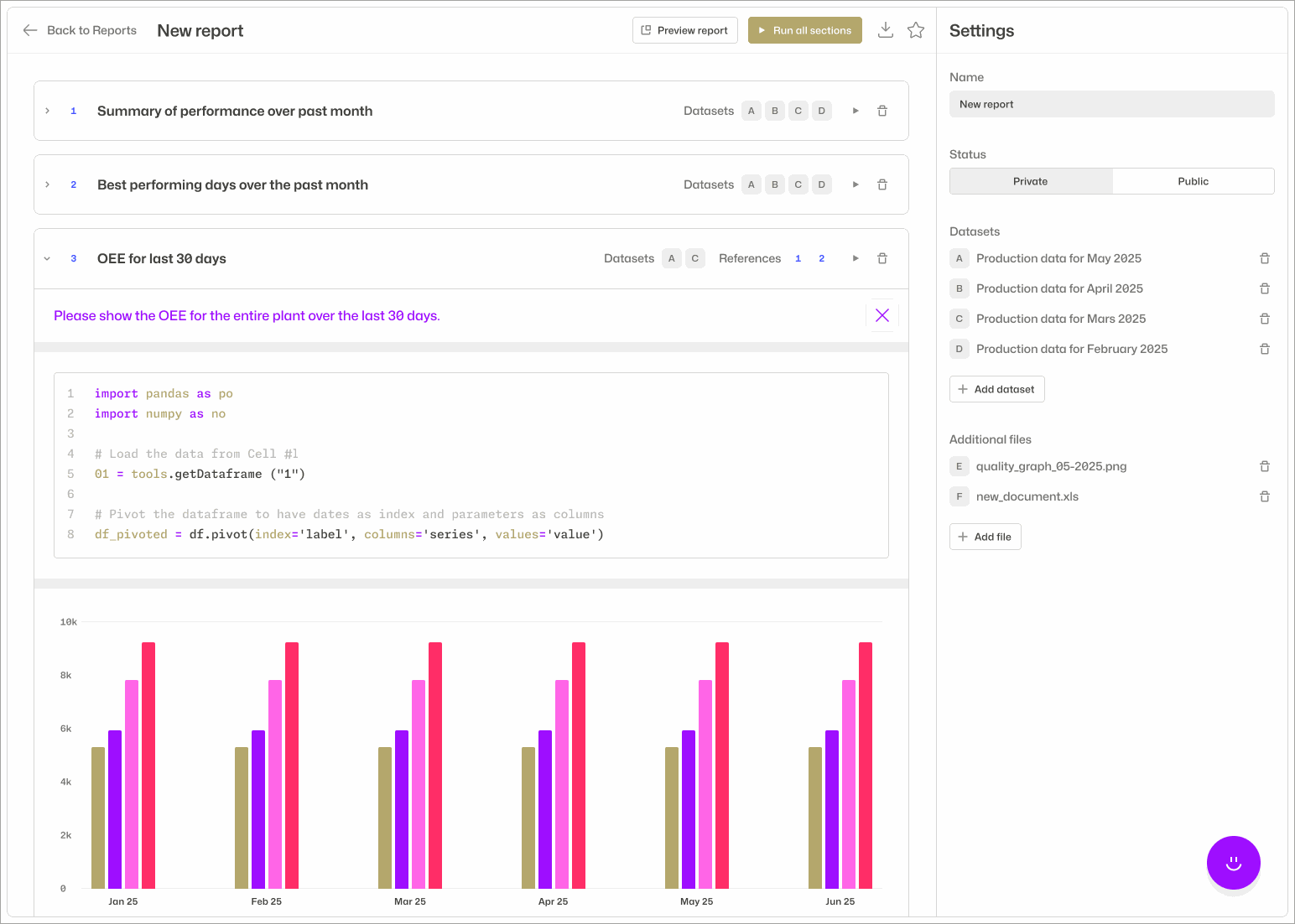Remove Production data for May 2025
This screenshot has height=924, width=1295.
[x=1265, y=258]
